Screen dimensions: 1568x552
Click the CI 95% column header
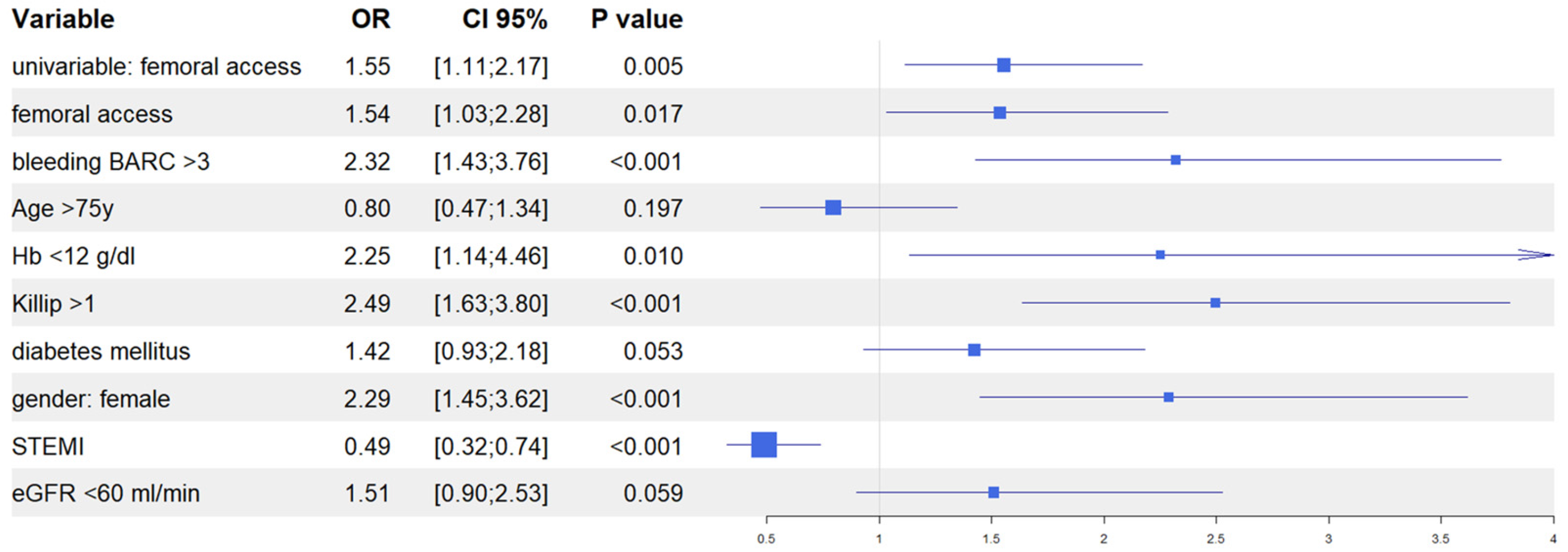pyautogui.click(x=504, y=20)
